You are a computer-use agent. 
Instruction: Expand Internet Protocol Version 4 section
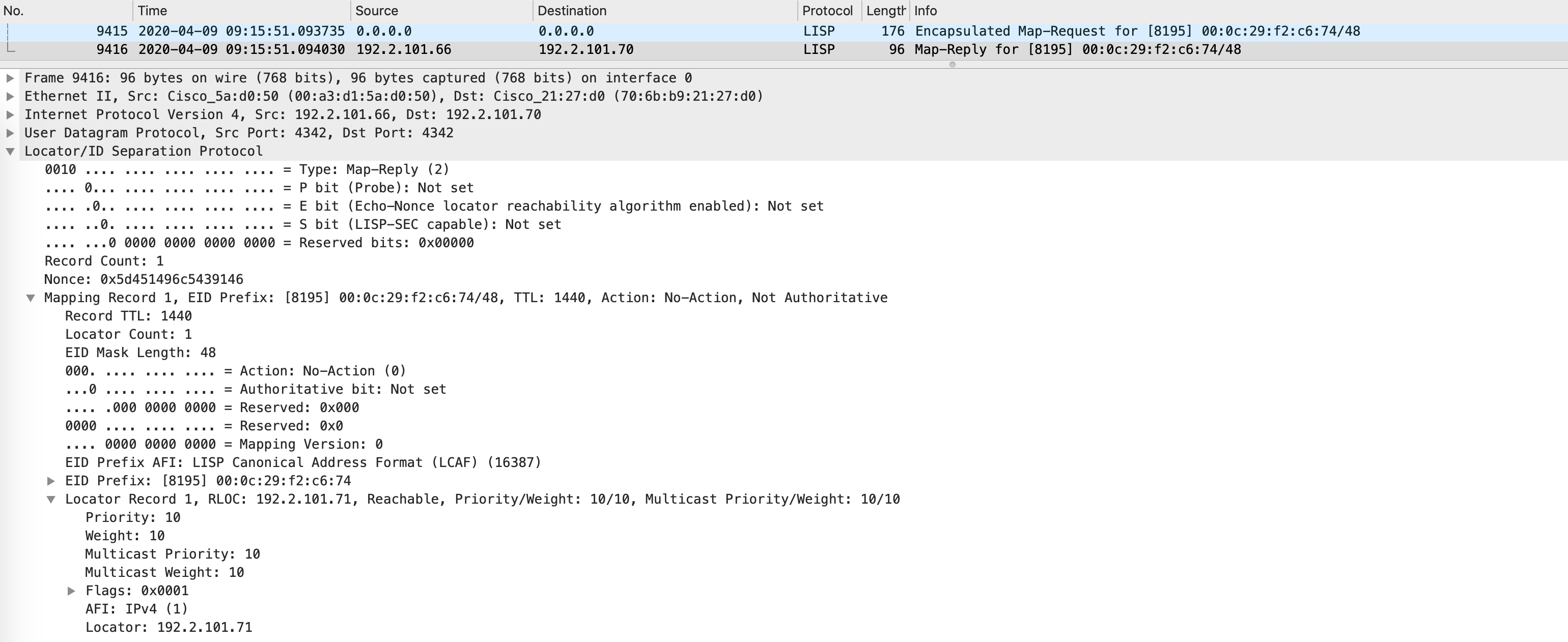(10, 114)
